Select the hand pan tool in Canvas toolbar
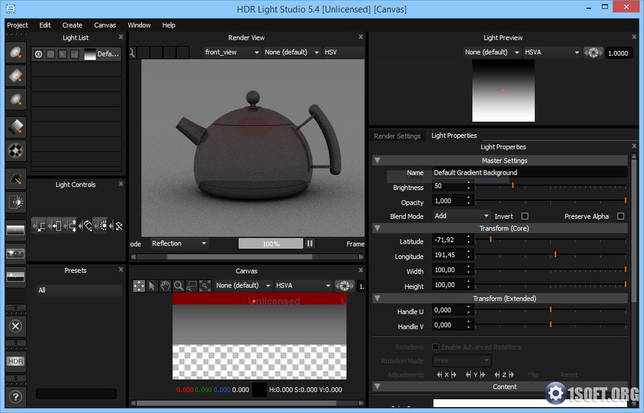Image resolution: width=644 pixels, height=413 pixels. pyautogui.click(x=165, y=286)
